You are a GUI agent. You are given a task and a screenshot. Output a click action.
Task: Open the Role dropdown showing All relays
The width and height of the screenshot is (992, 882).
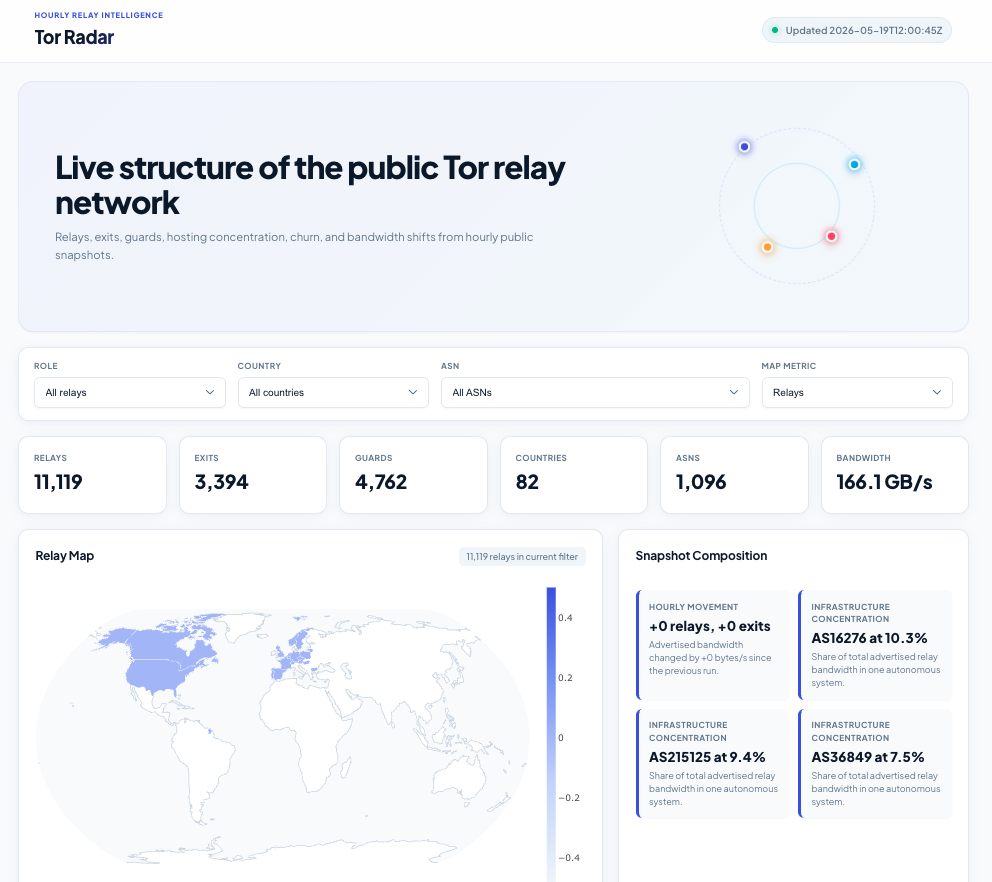(x=130, y=392)
